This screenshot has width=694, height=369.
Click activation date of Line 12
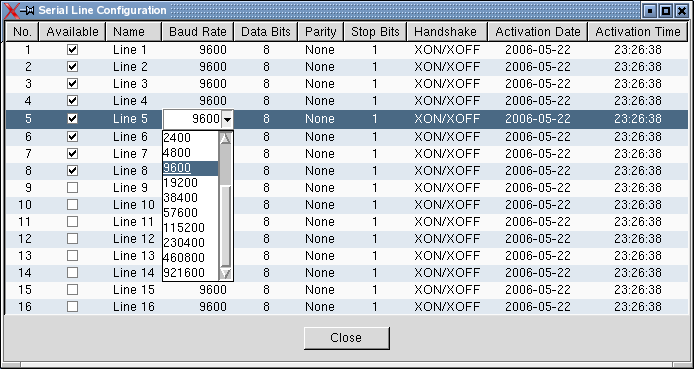click(538, 238)
